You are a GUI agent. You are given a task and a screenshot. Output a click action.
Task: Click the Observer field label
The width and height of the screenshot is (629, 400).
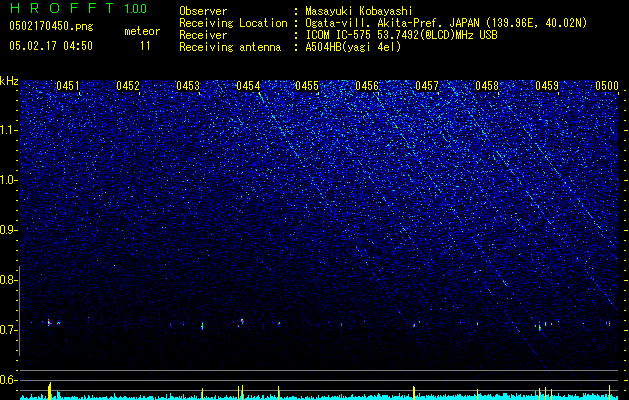(x=203, y=11)
